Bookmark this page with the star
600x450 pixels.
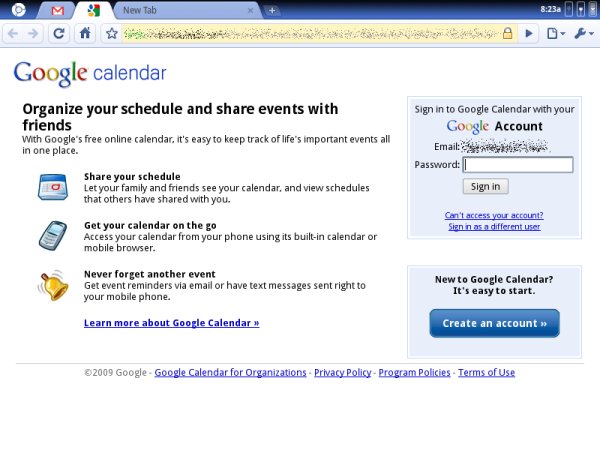click(x=112, y=34)
